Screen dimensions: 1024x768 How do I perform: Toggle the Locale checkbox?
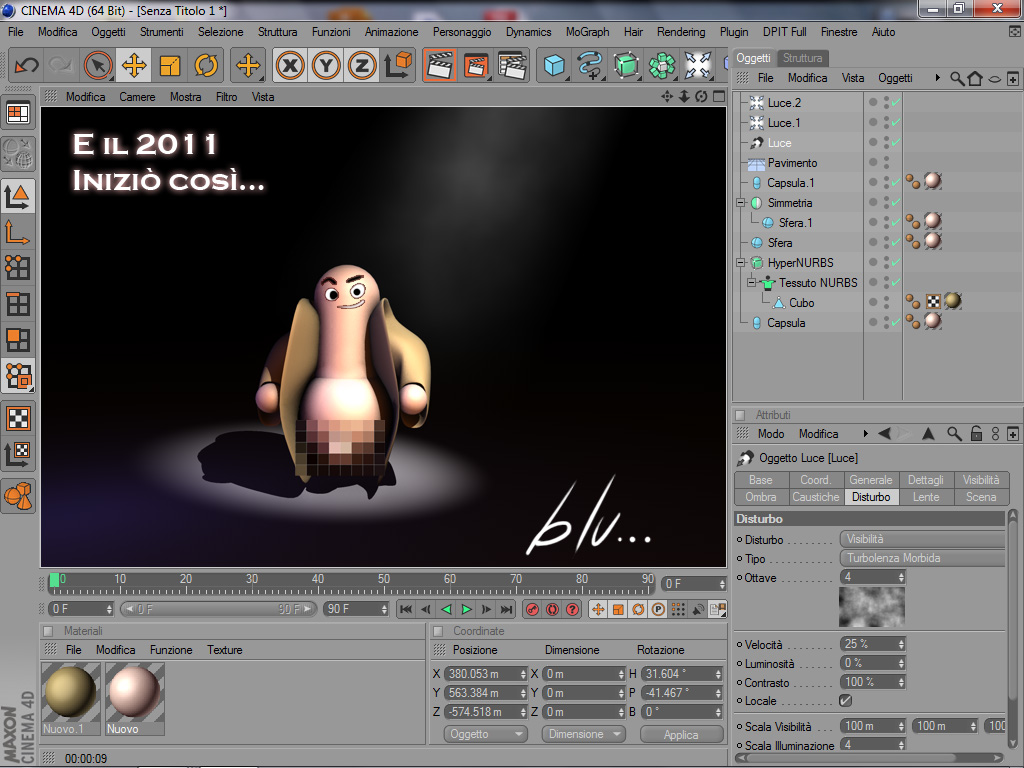tap(845, 701)
